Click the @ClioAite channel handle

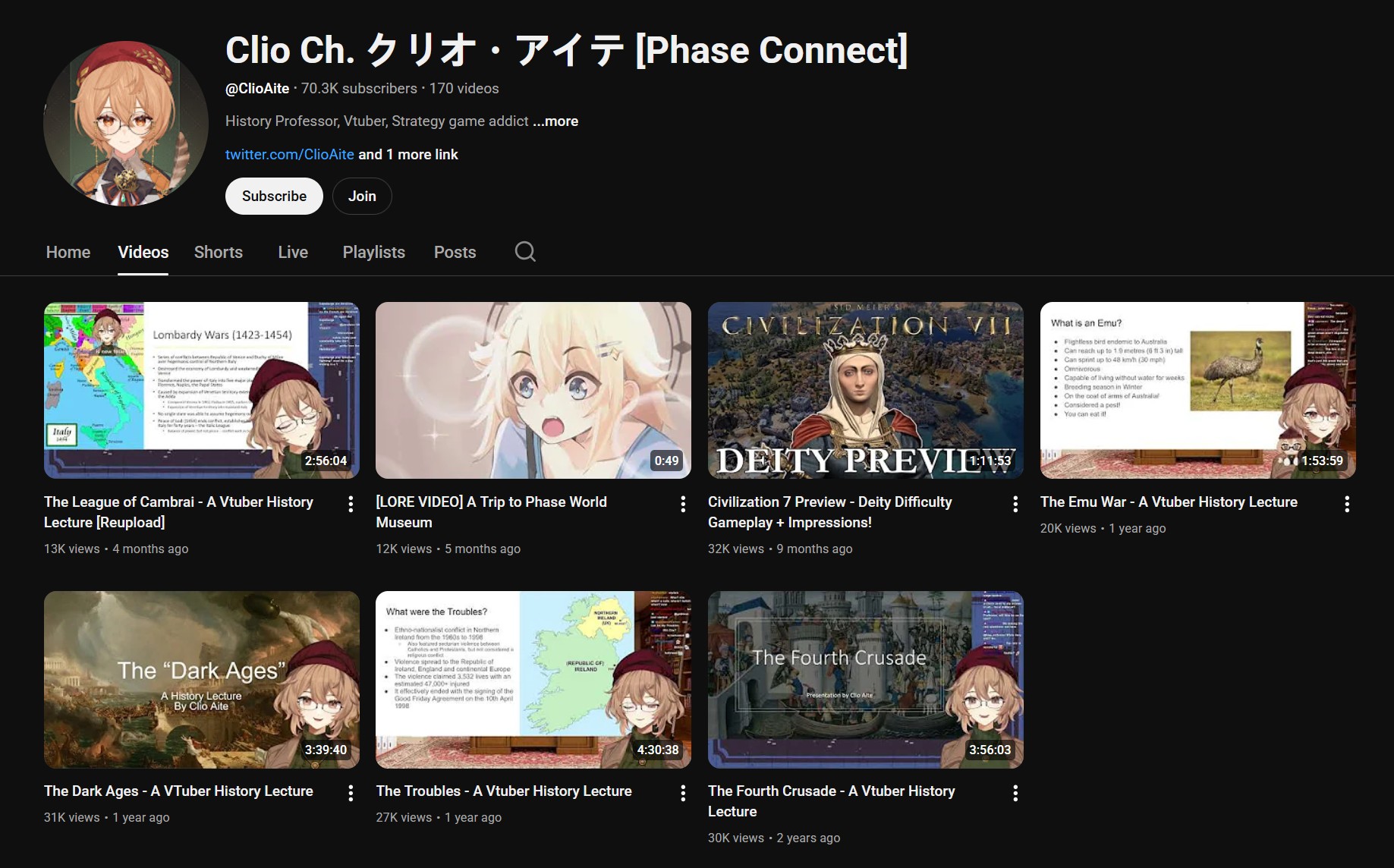click(257, 89)
